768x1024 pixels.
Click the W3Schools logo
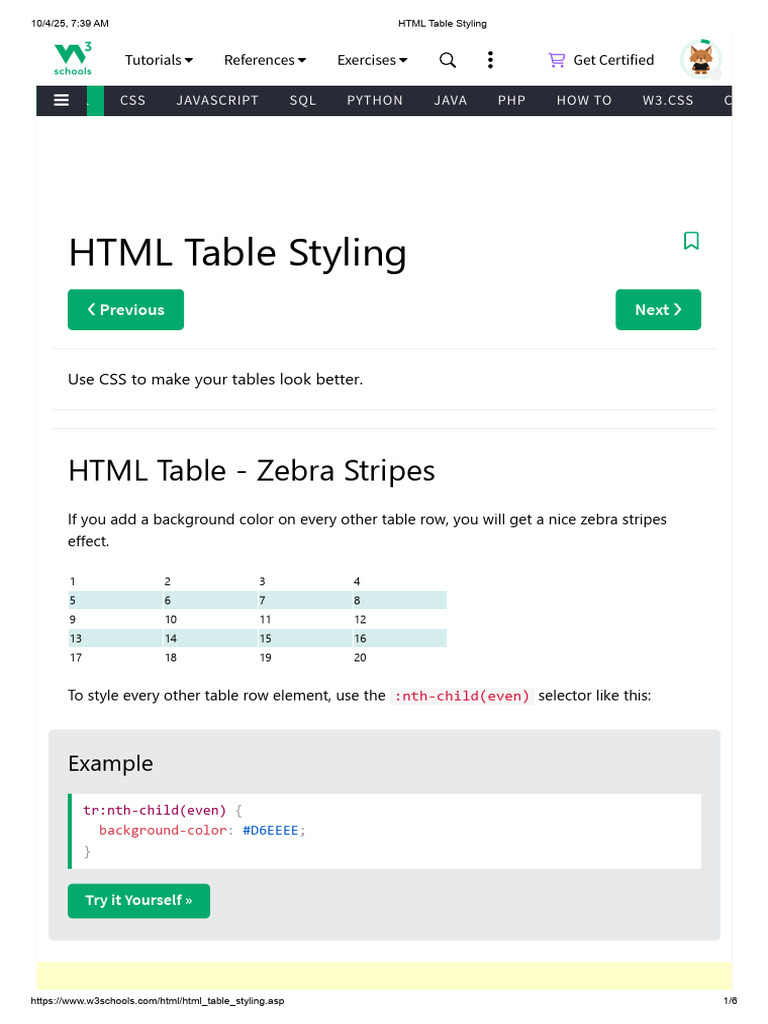tap(72, 59)
